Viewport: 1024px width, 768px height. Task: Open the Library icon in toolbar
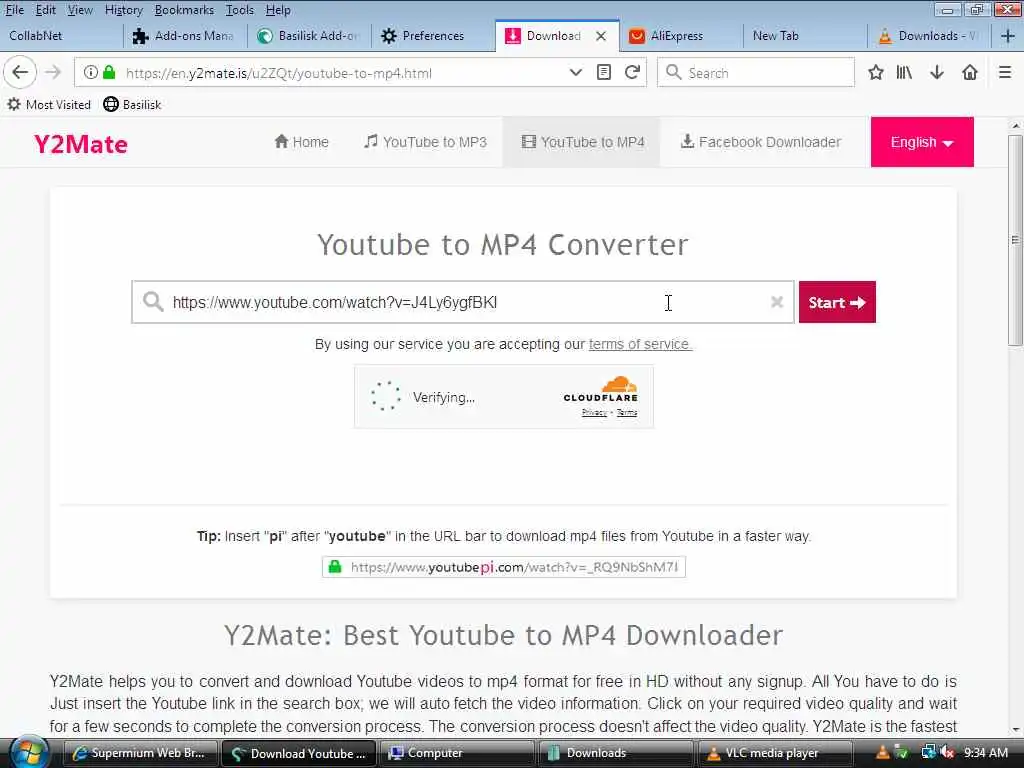point(904,72)
